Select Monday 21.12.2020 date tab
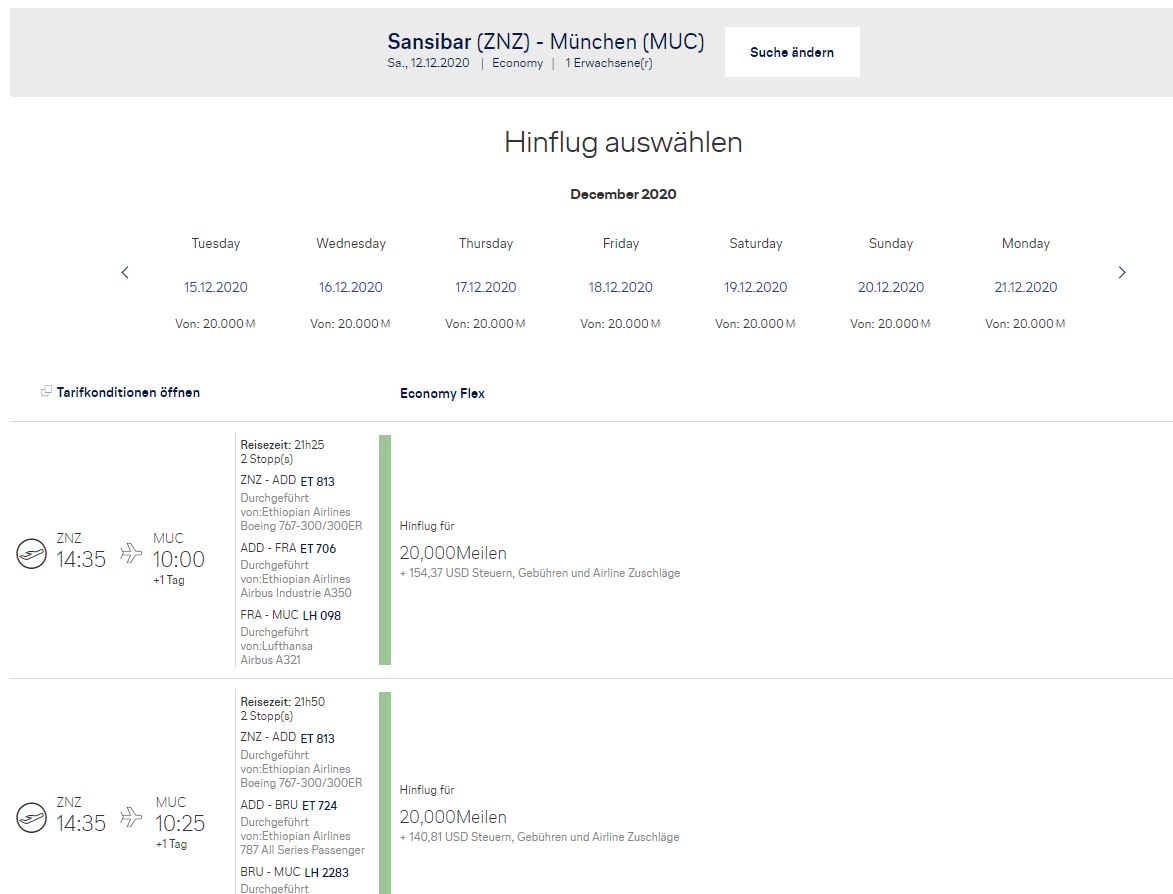 coord(1026,284)
